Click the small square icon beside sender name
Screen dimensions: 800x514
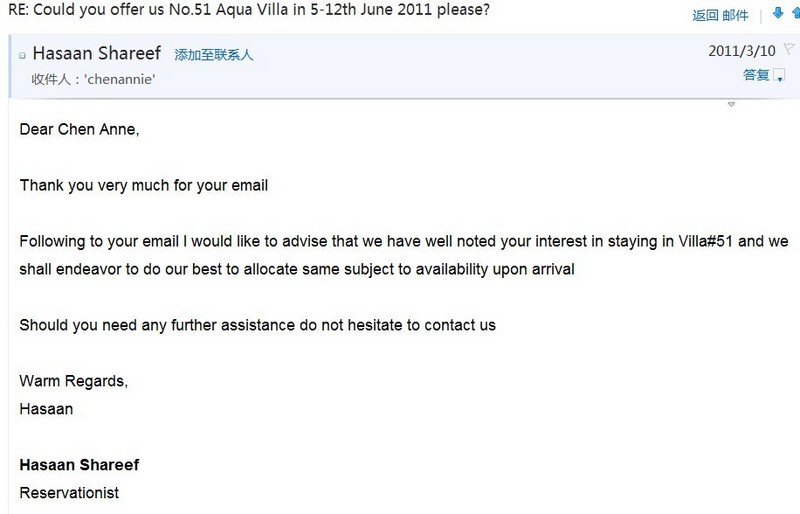click(22, 56)
